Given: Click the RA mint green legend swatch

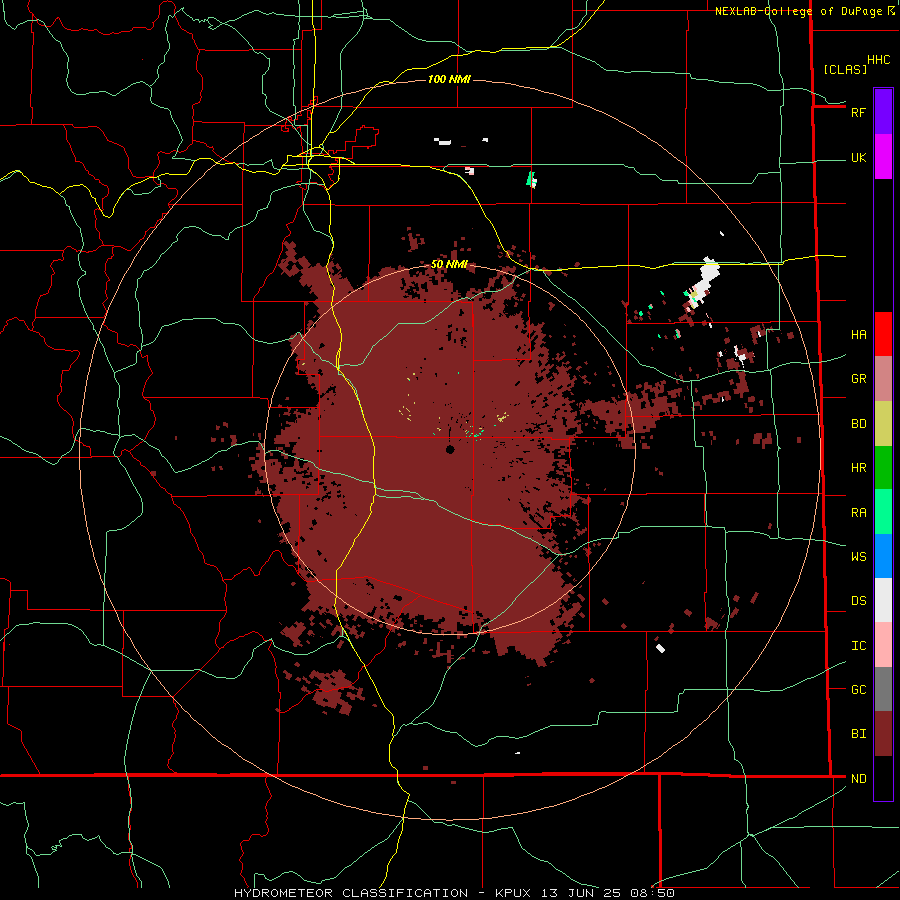Looking at the screenshot, I should pos(883,512).
